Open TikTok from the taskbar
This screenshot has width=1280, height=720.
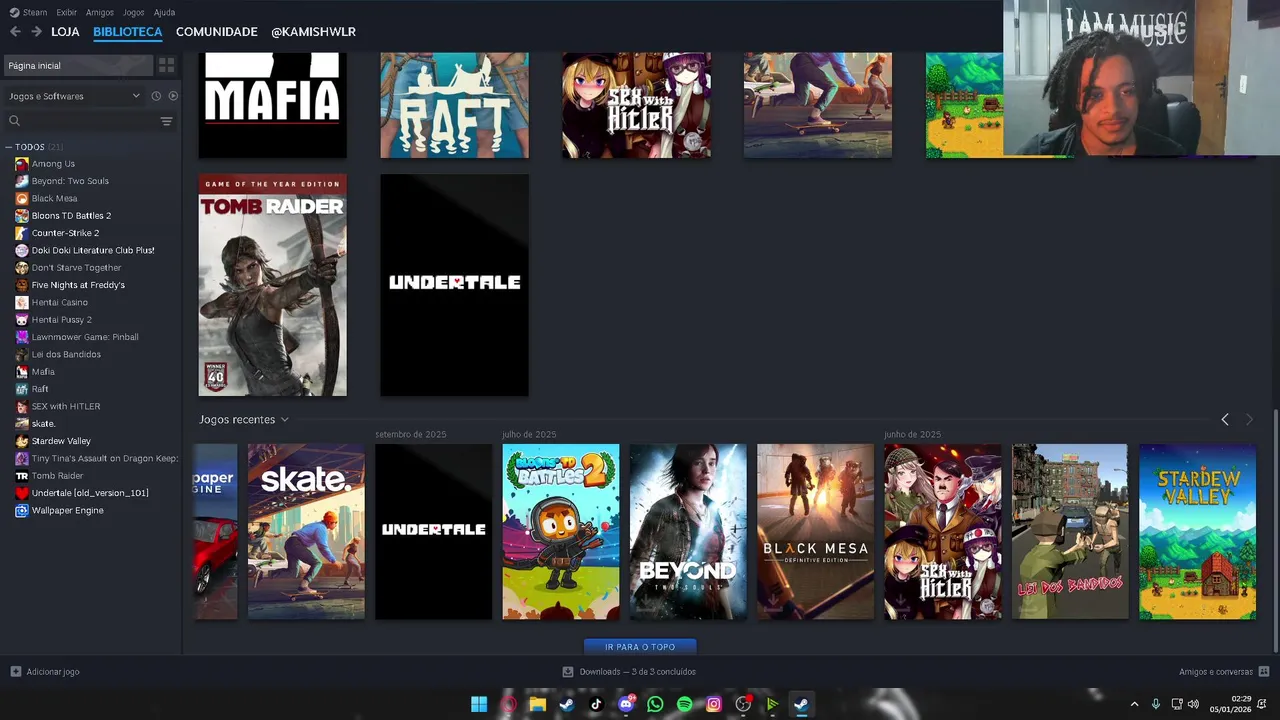(596, 704)
